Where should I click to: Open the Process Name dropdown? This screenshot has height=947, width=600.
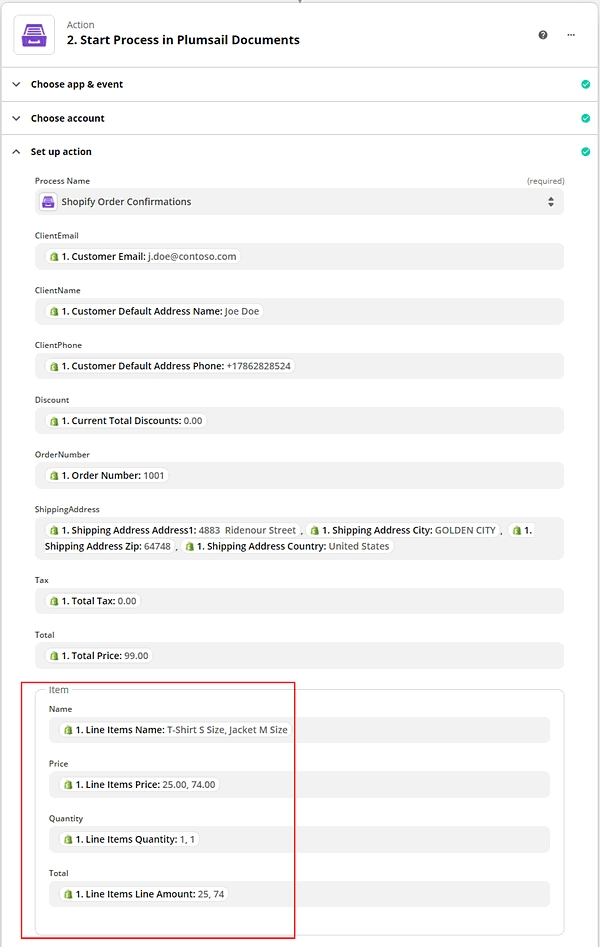click(299, 202)
